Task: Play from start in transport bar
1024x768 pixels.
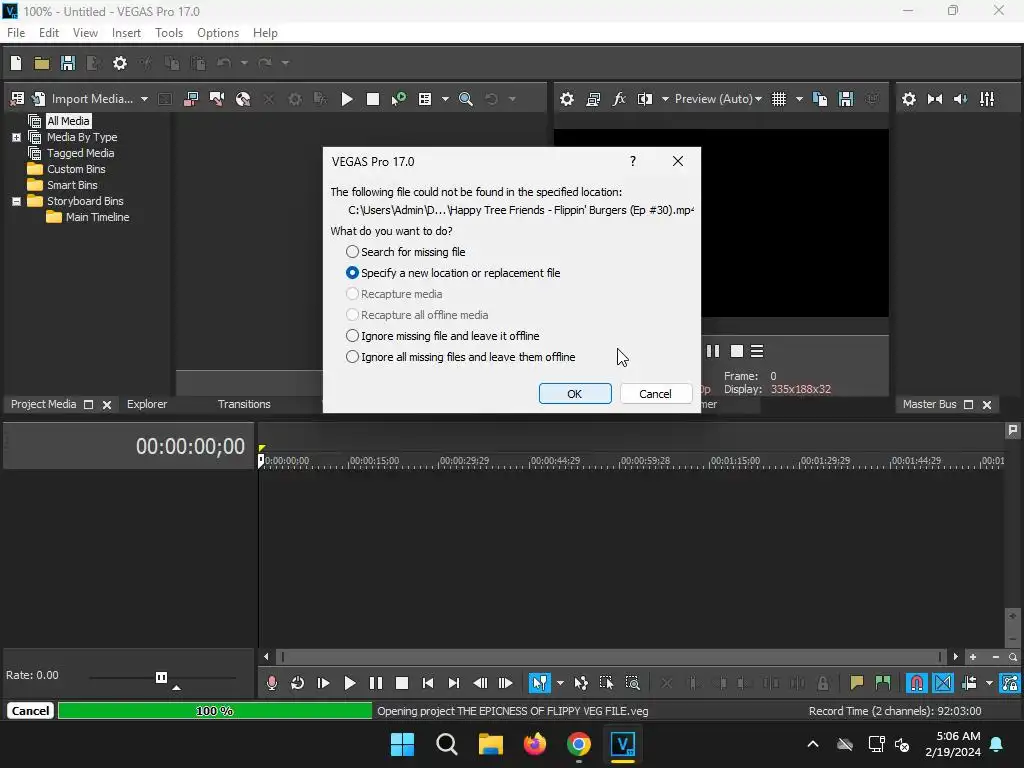Action: (323, 683)
